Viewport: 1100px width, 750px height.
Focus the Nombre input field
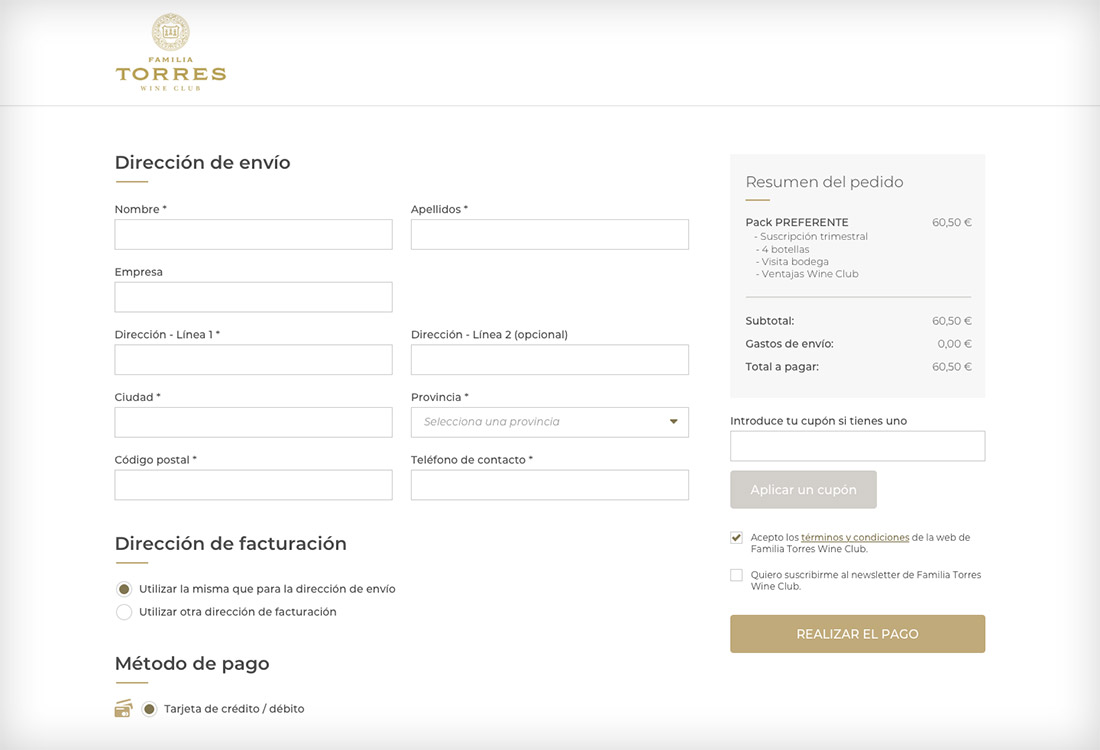click(x=253, y=235)
